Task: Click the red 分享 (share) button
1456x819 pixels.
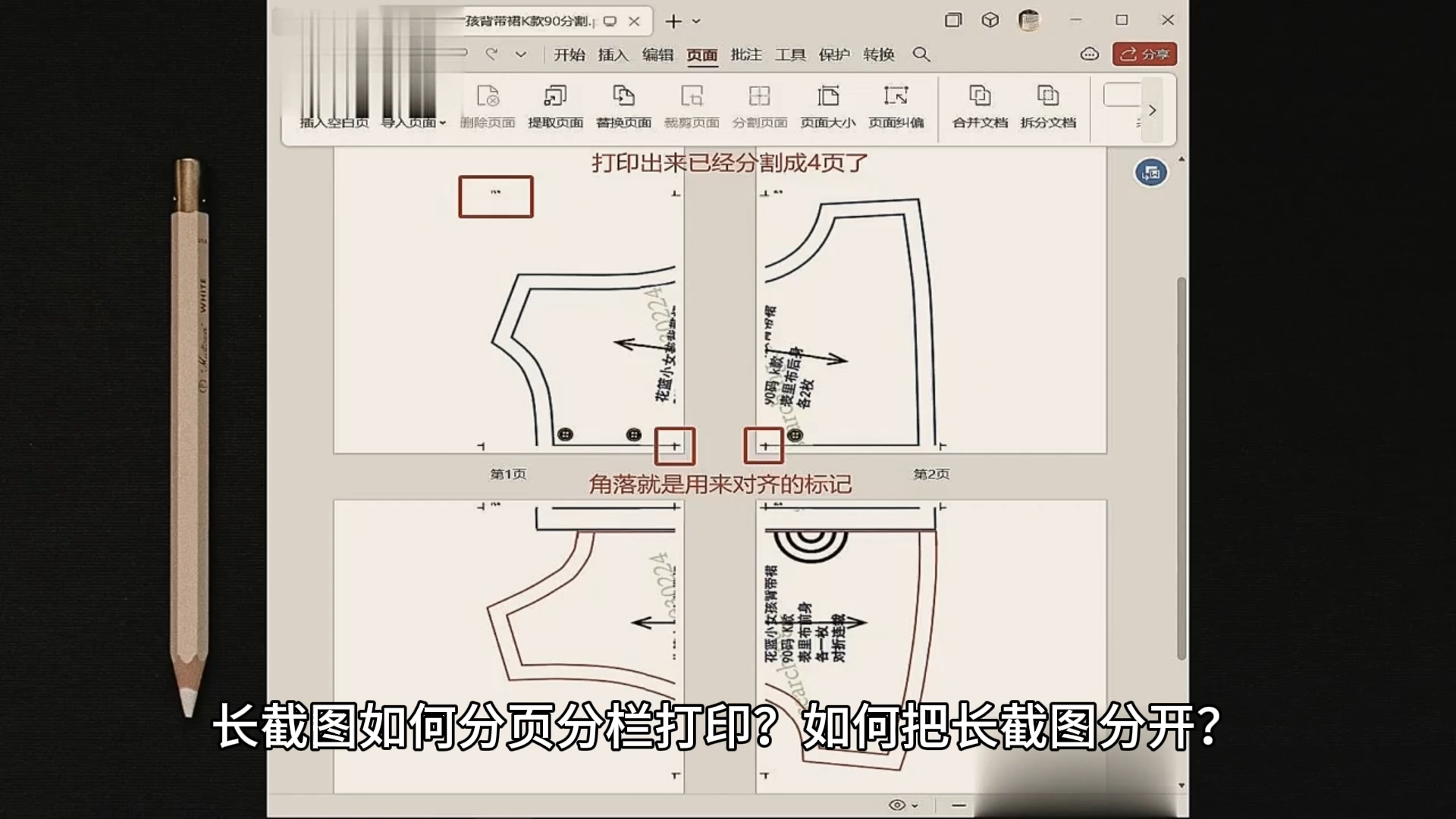Action: 1144,55
